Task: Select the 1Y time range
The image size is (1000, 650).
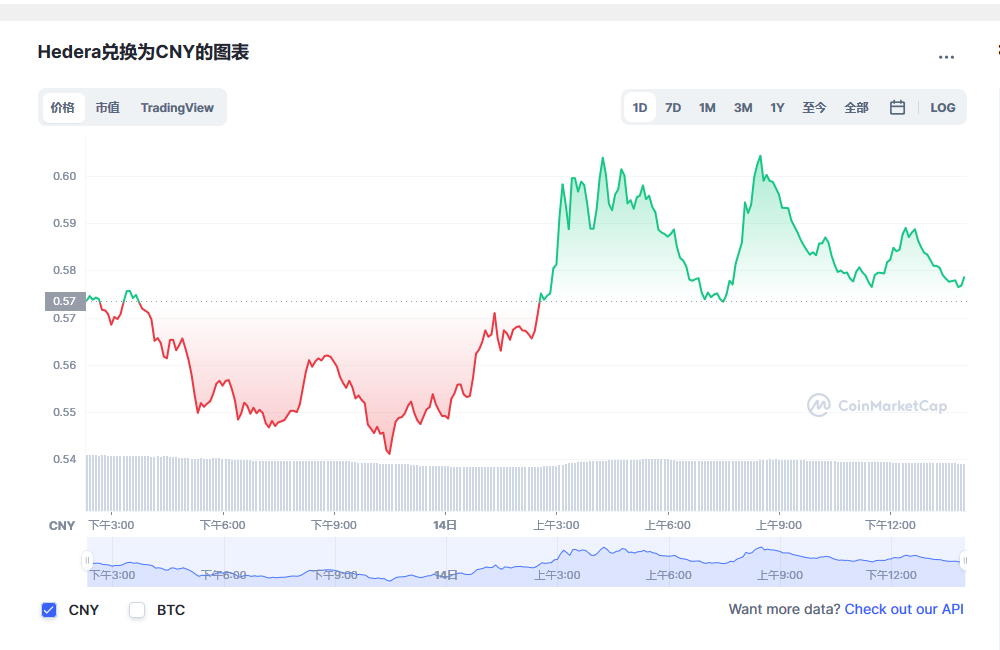Action: (x=777, y=107)
